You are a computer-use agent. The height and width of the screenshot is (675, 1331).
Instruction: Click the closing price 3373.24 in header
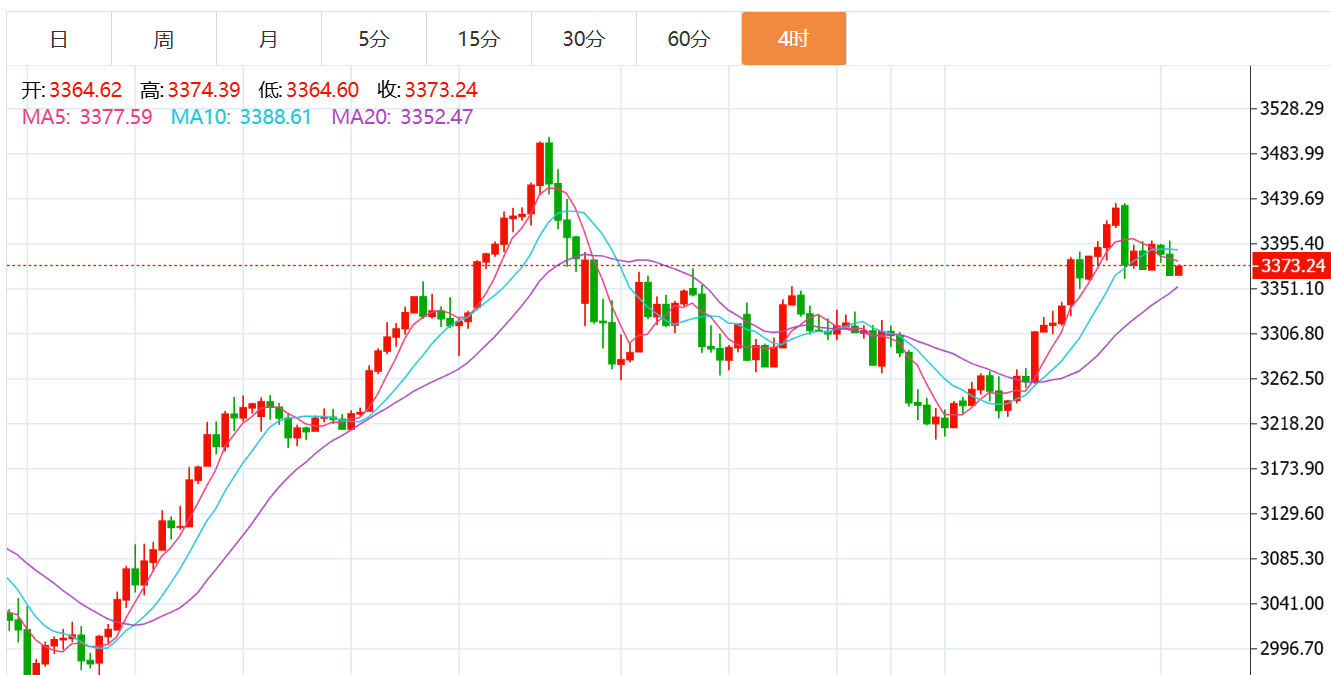pyautogui.click(x=441, y=91)
